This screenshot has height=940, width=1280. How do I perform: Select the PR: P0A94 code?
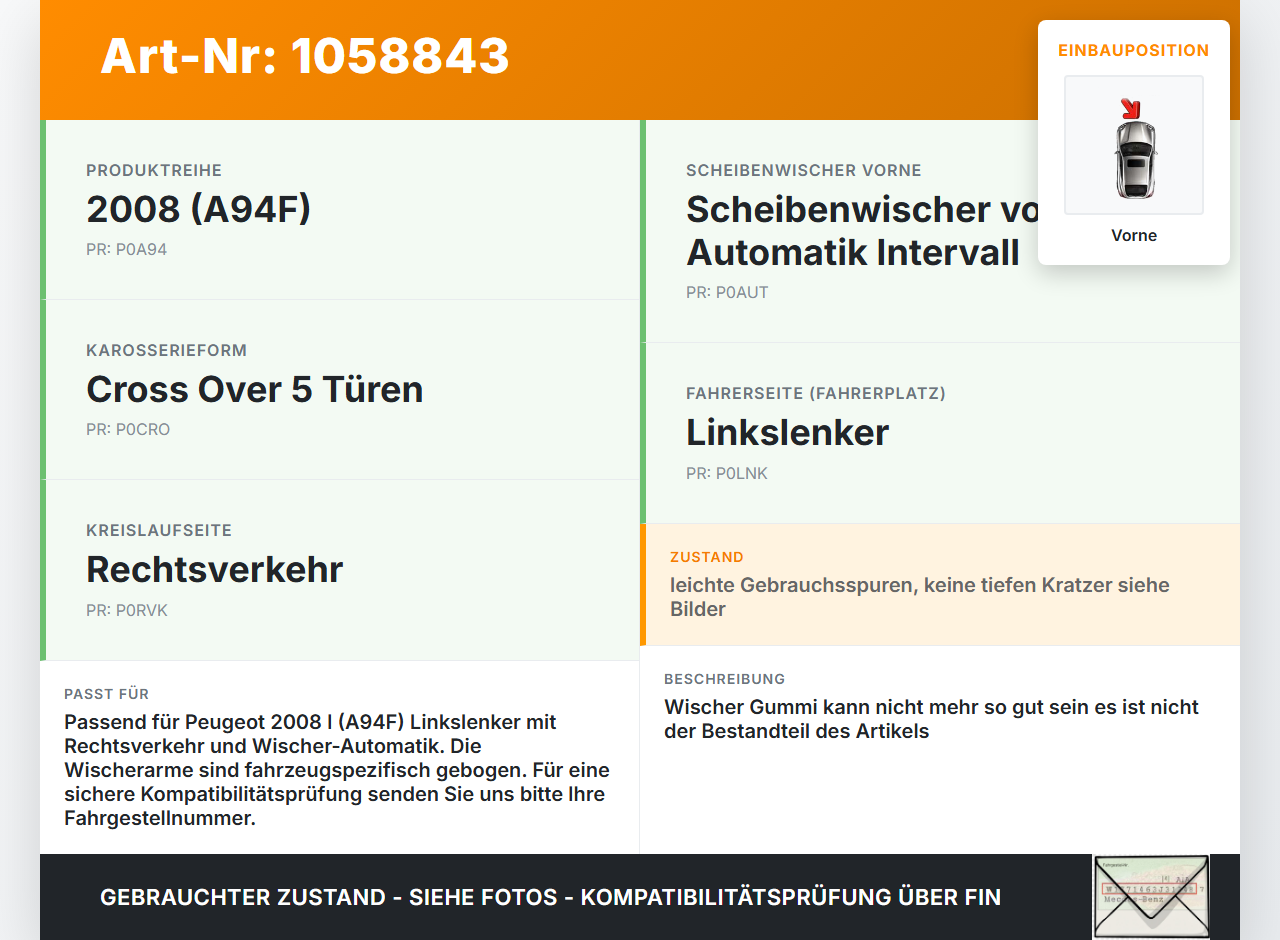(126, 249)
